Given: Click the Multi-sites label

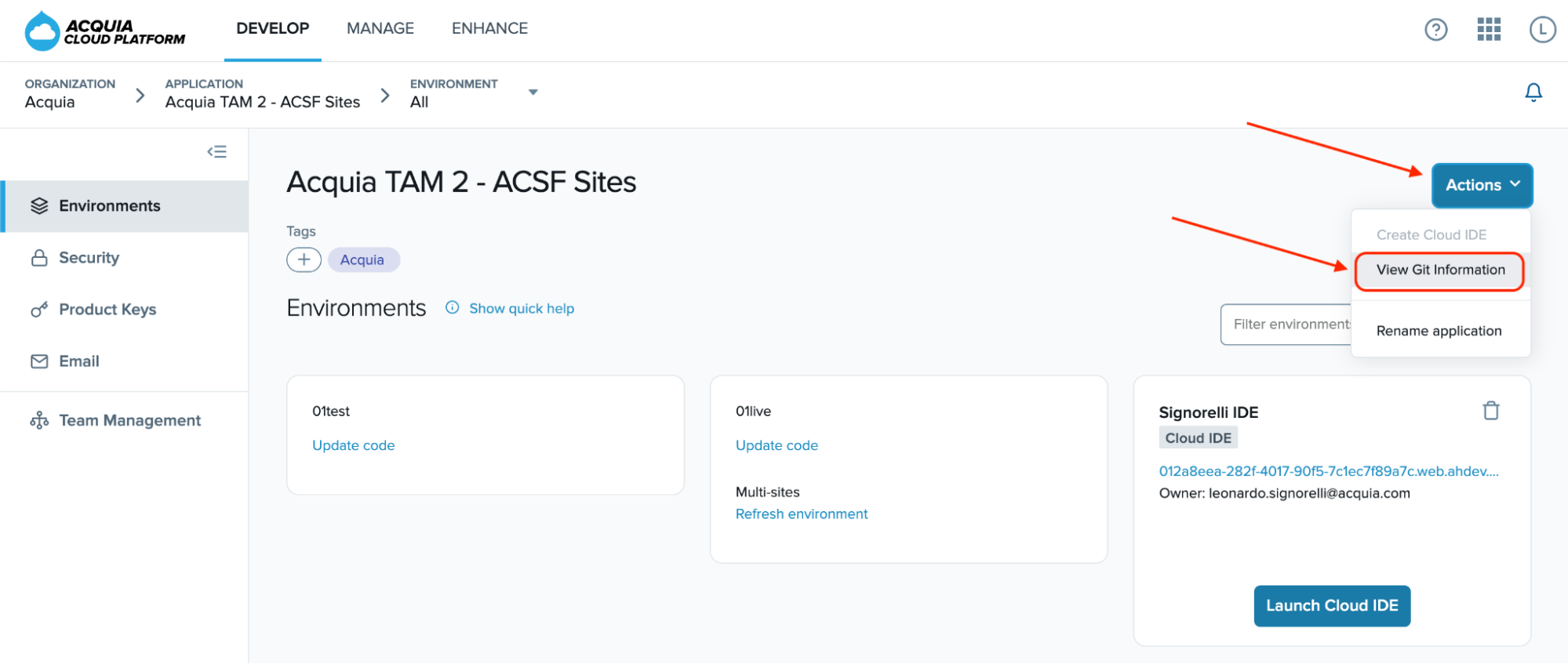Looking at the screenshot, I should coord(767,492).
